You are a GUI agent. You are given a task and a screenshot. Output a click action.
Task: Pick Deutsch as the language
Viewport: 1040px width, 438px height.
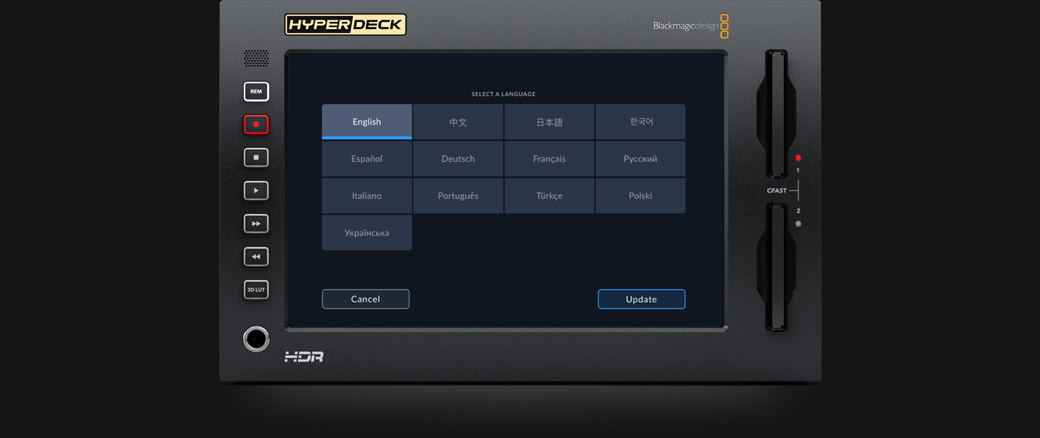click(x=458, y=159)
